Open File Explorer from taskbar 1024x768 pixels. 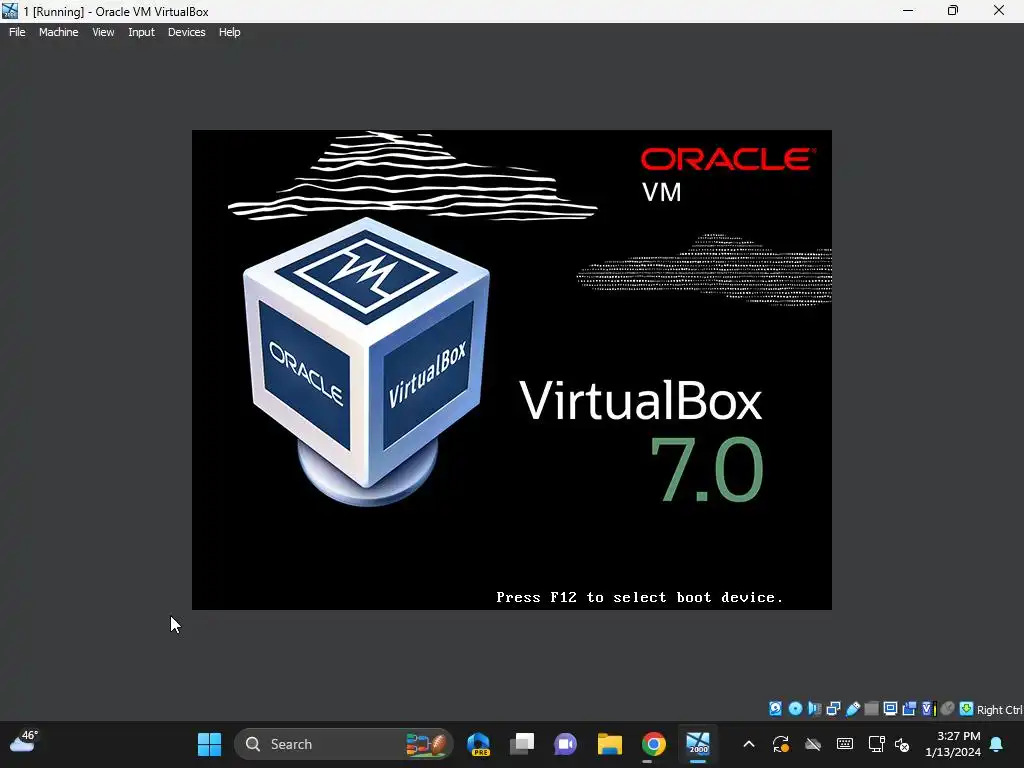coord(609,744)
